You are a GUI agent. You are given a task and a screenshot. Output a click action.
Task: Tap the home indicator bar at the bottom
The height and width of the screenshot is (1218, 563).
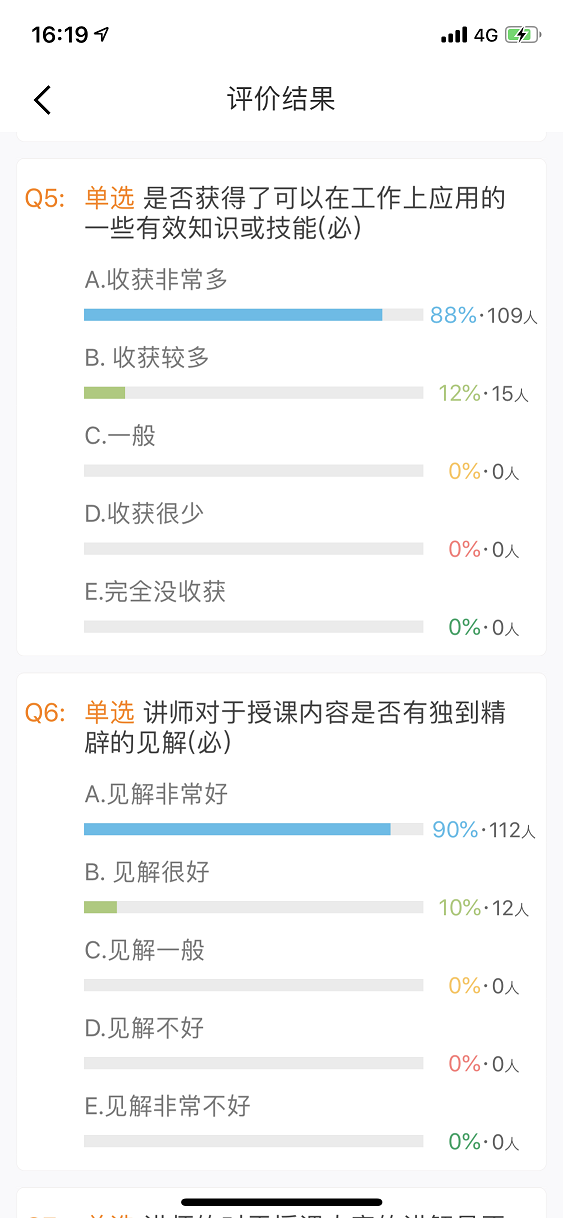click(282, 1201)
